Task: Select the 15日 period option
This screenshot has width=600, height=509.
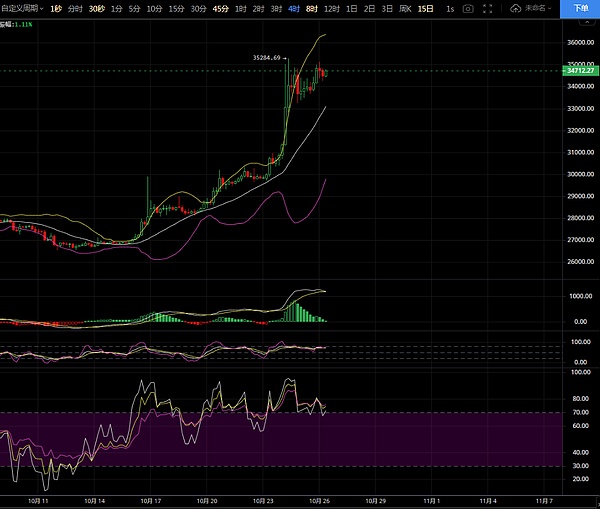Action: tap(426, 8)
